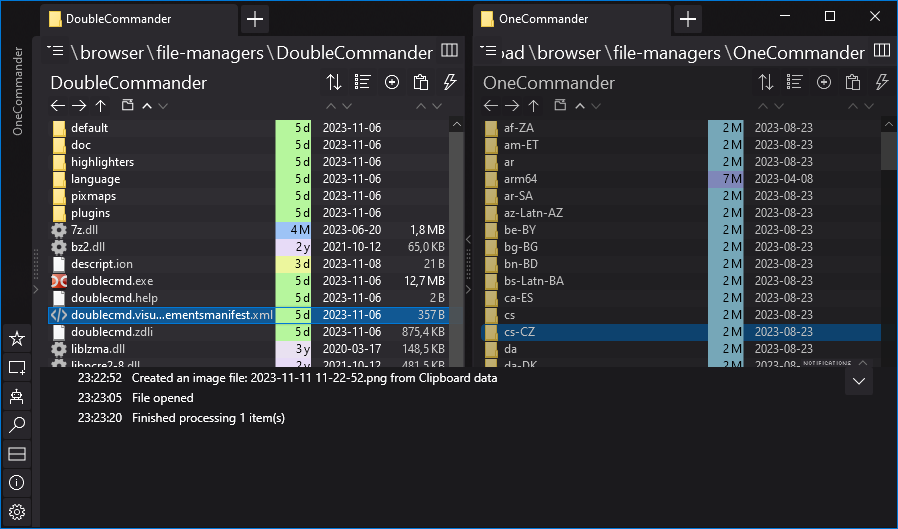Screen dimensions: 898x529
Task: Collapse the log panel with chevron button
Action: pos(859,381)
